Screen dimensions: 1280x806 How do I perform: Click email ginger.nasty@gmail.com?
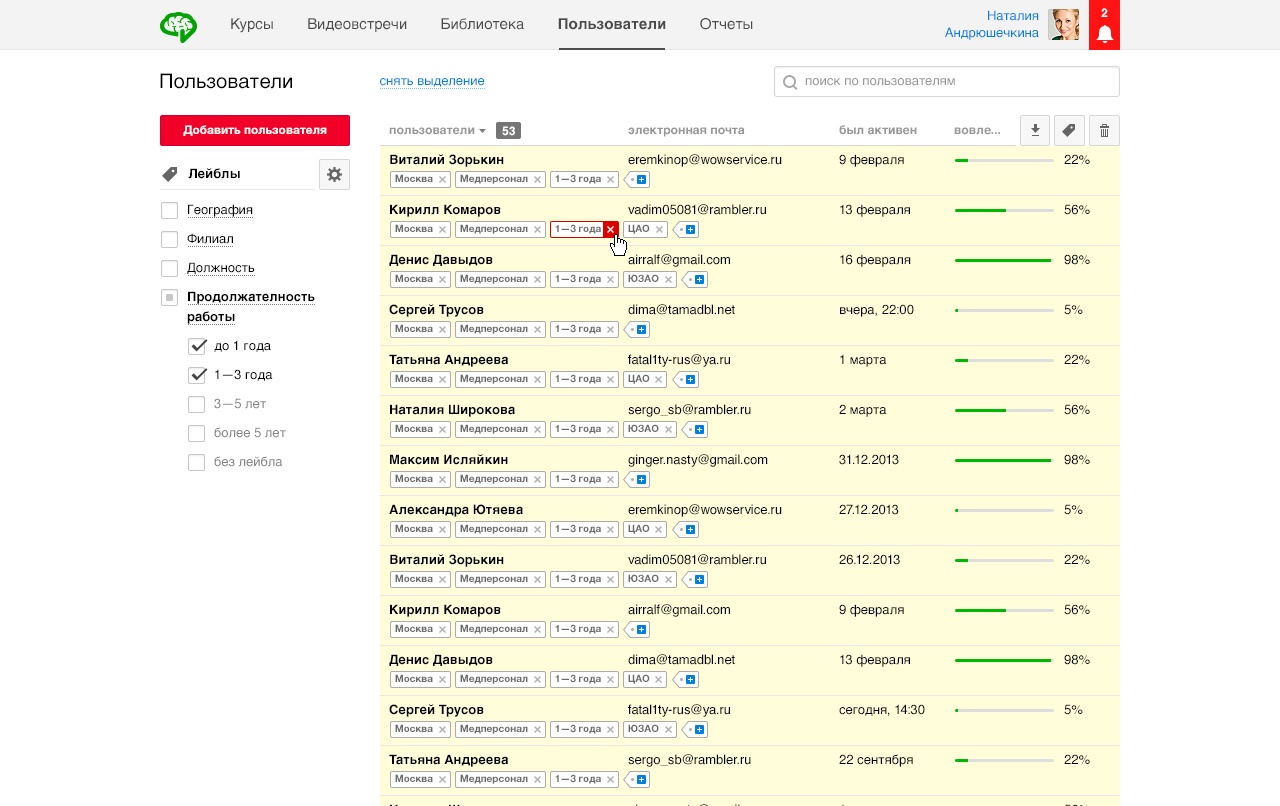coord(698,460)
